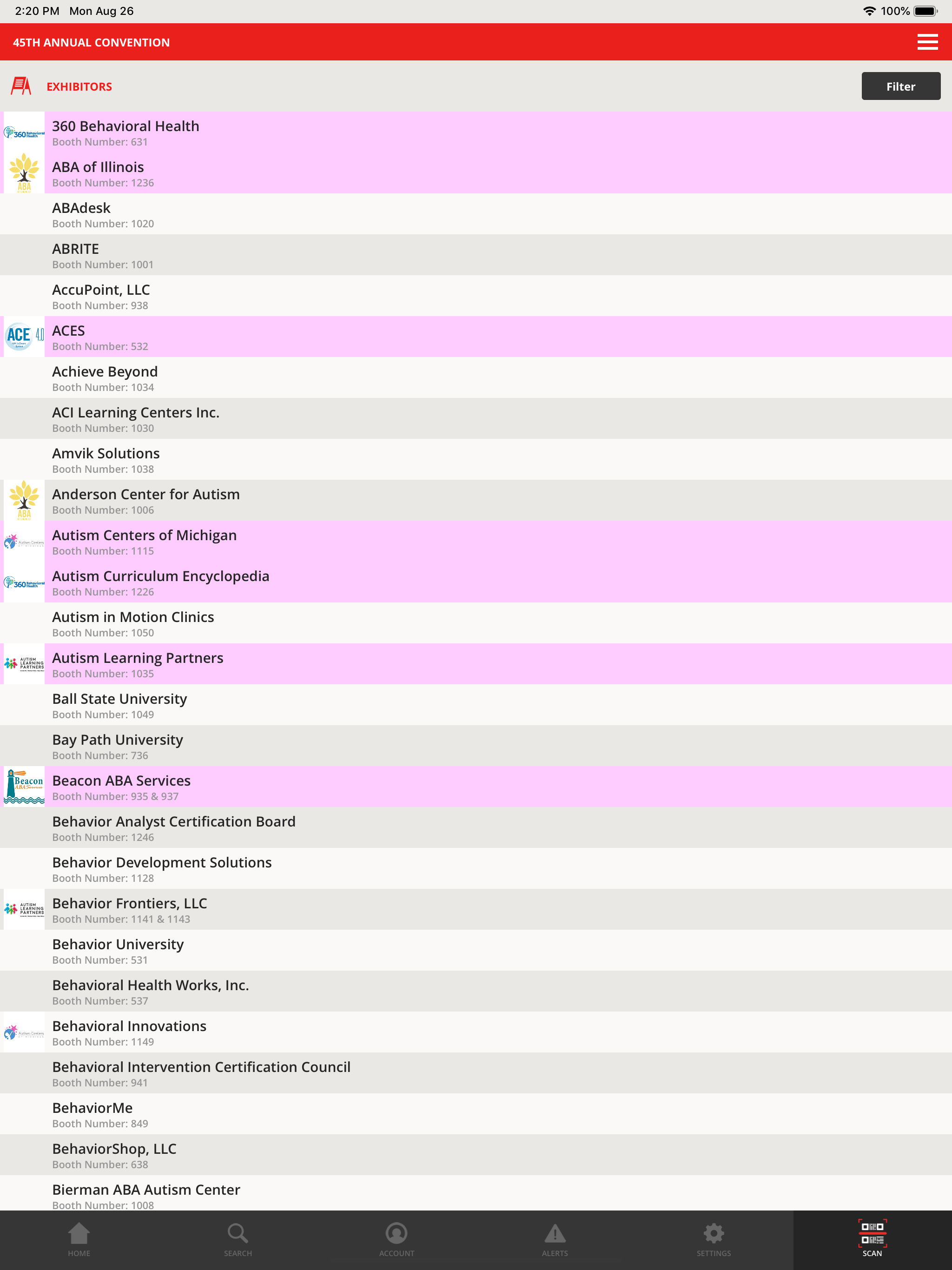This screenshot has height=1270, width=952.
Task: Tap the Behavioral Innovations row logo
Action: 24,1032
